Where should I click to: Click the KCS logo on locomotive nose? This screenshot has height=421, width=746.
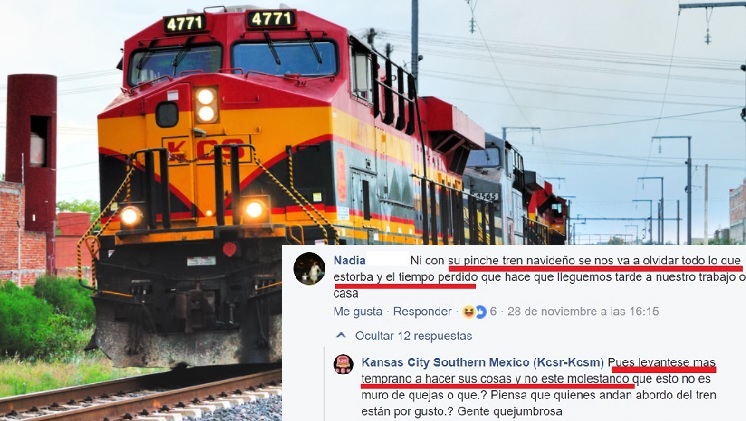point(206,151)
